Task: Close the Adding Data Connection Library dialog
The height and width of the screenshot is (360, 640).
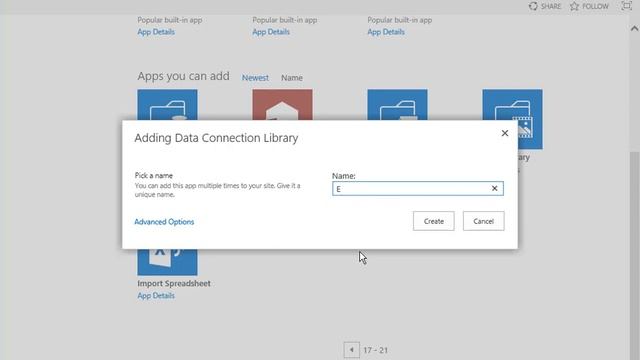Action: (x=505, y=133)
